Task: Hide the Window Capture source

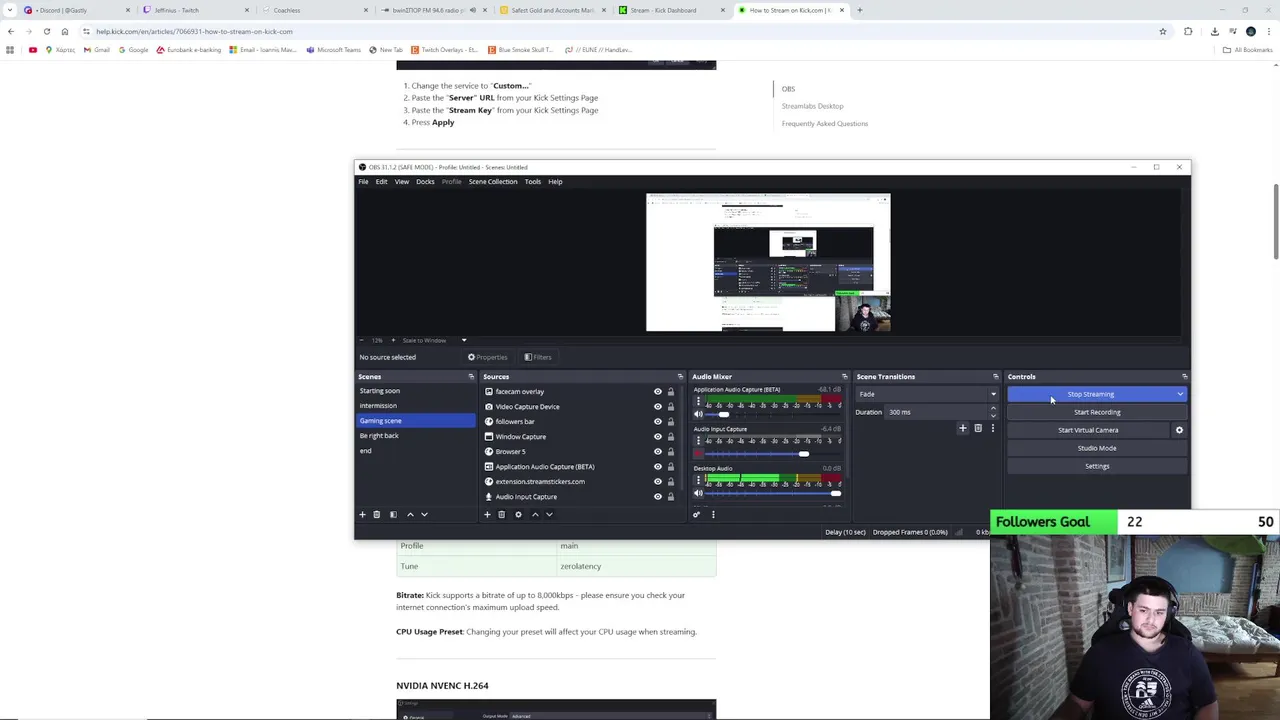Action: pos(658,437)
